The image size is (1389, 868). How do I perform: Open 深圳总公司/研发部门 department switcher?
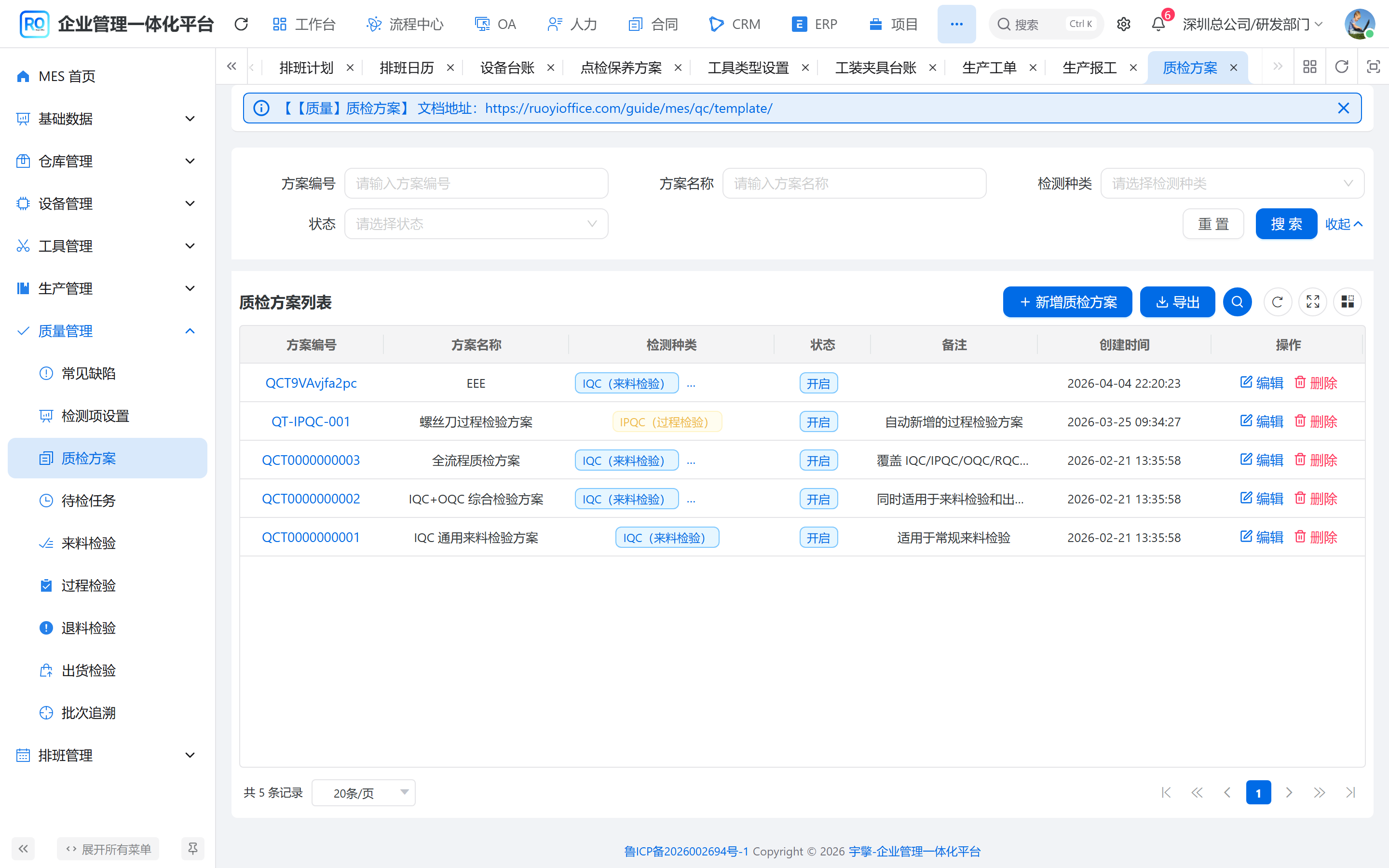pos(1253,24)
